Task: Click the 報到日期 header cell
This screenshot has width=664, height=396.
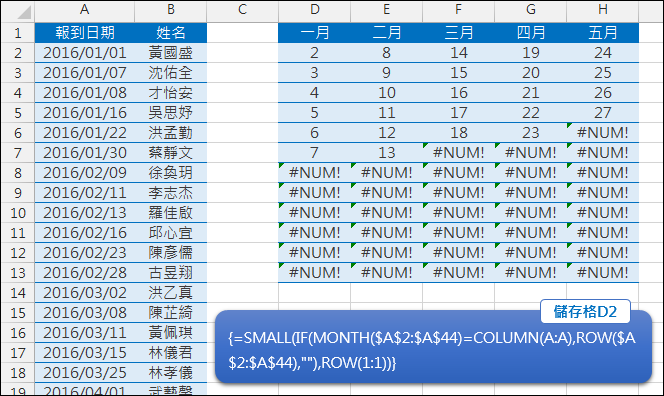Action: click(x=85, y=33)
